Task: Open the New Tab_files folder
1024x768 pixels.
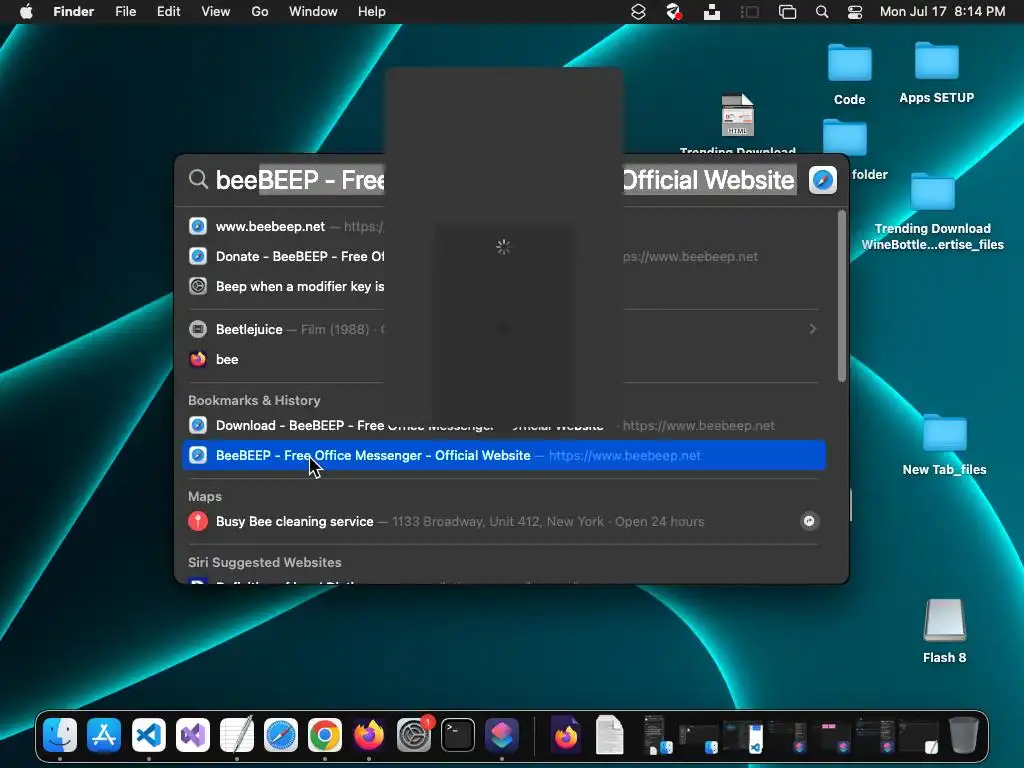Action: click(x=944, y=434)
